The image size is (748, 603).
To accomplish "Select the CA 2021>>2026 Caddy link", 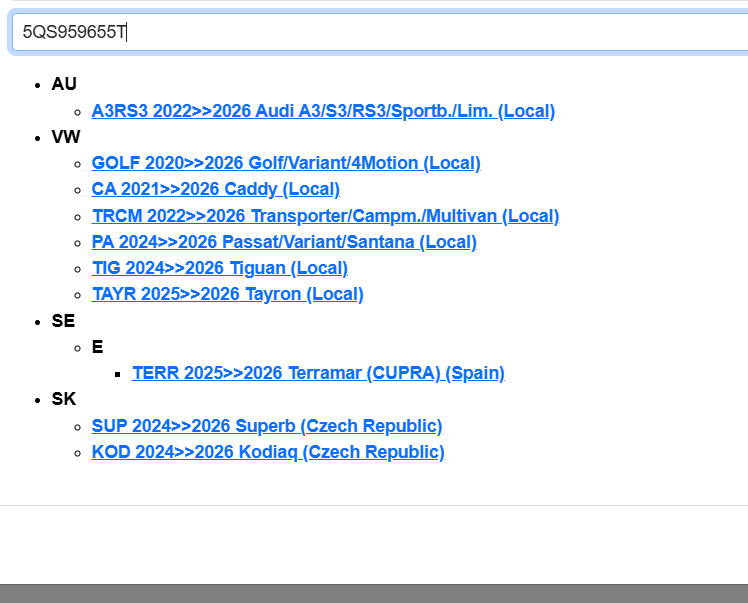I will (x=216, y=189).
